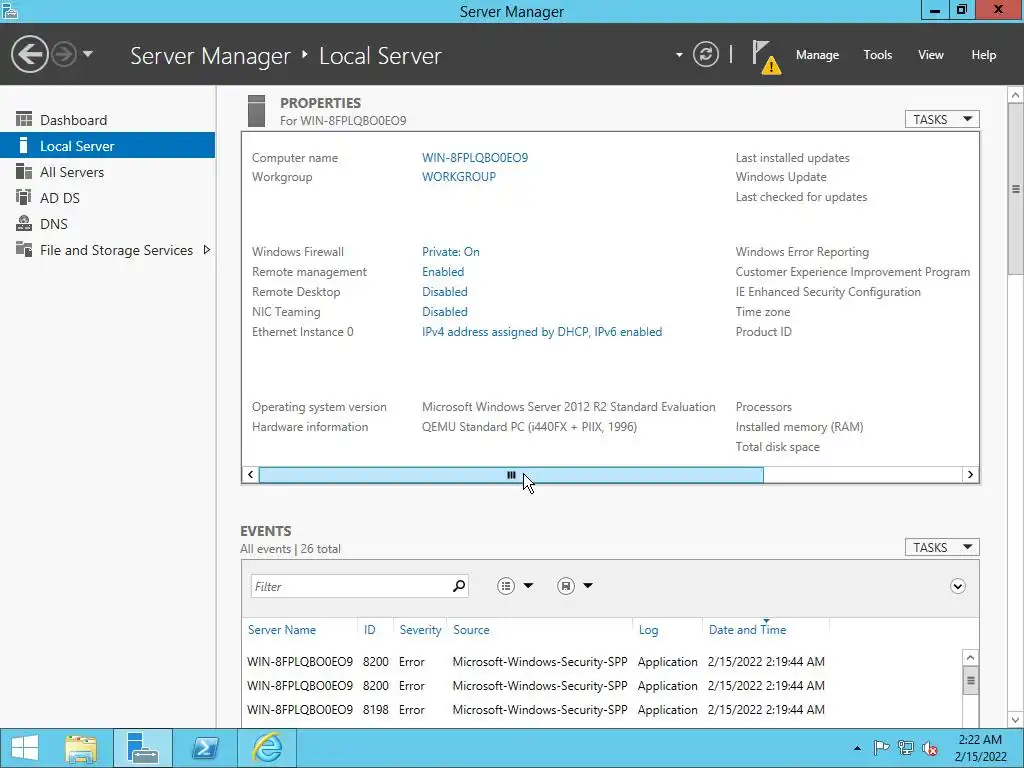Screen dimensions: 1024x768
Task: Sort events by Server Name column
Action: (x=282, y=630)
